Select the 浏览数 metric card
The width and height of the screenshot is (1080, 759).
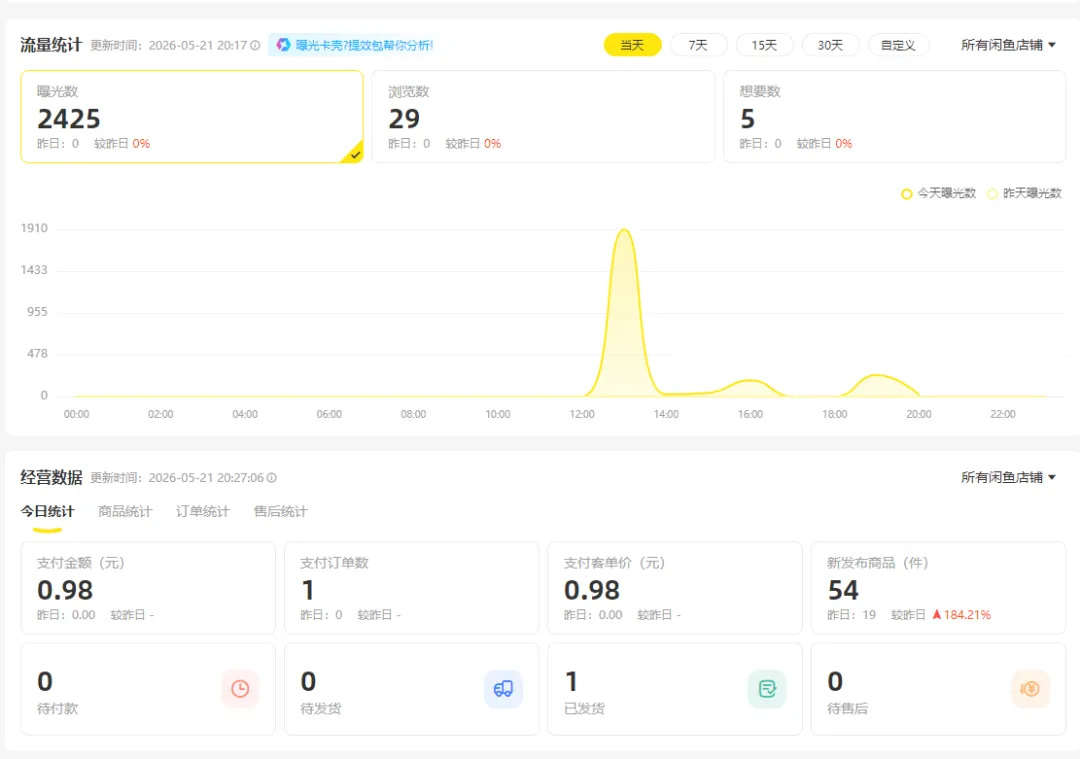point(543,116)
